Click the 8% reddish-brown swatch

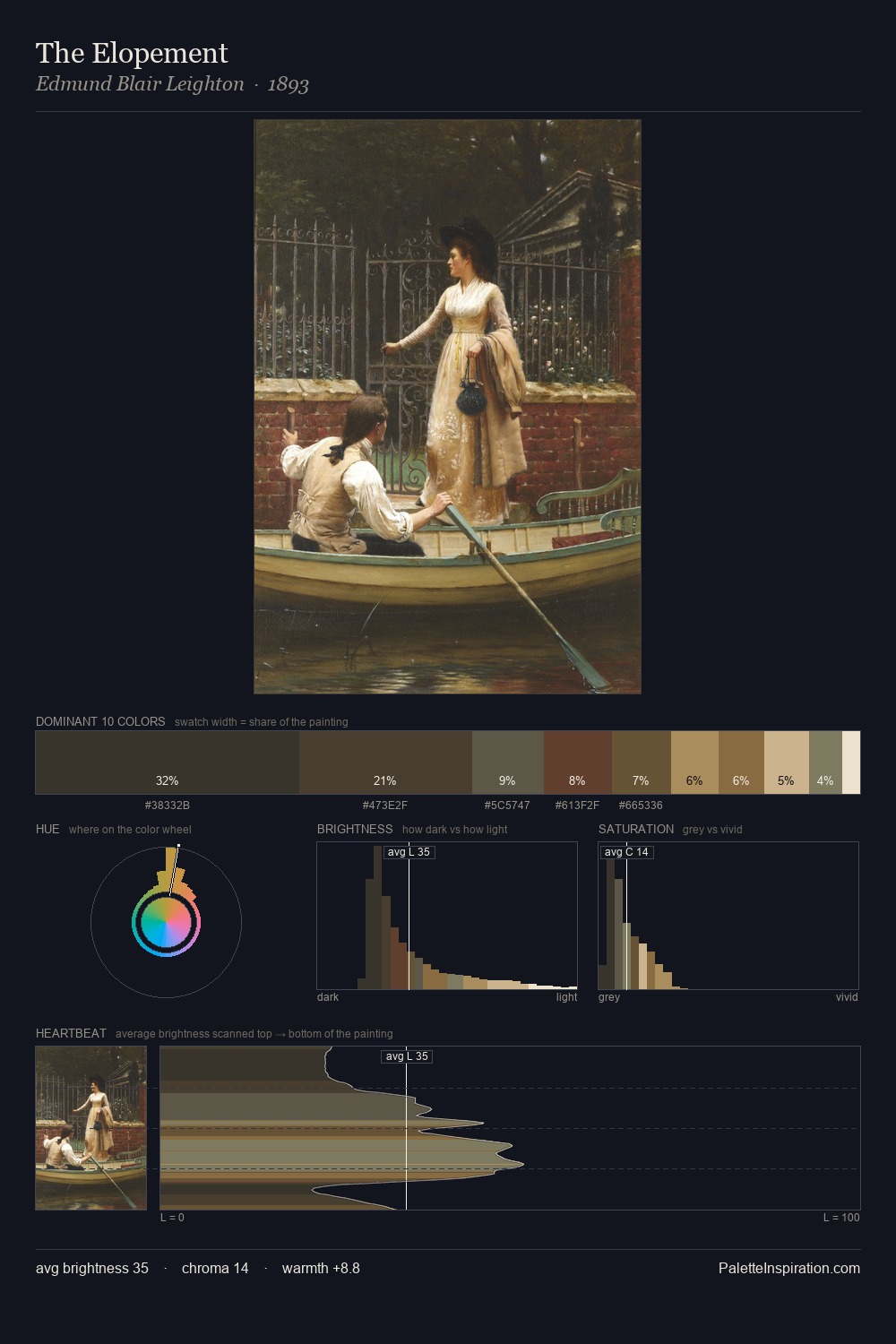coord(577,762)
